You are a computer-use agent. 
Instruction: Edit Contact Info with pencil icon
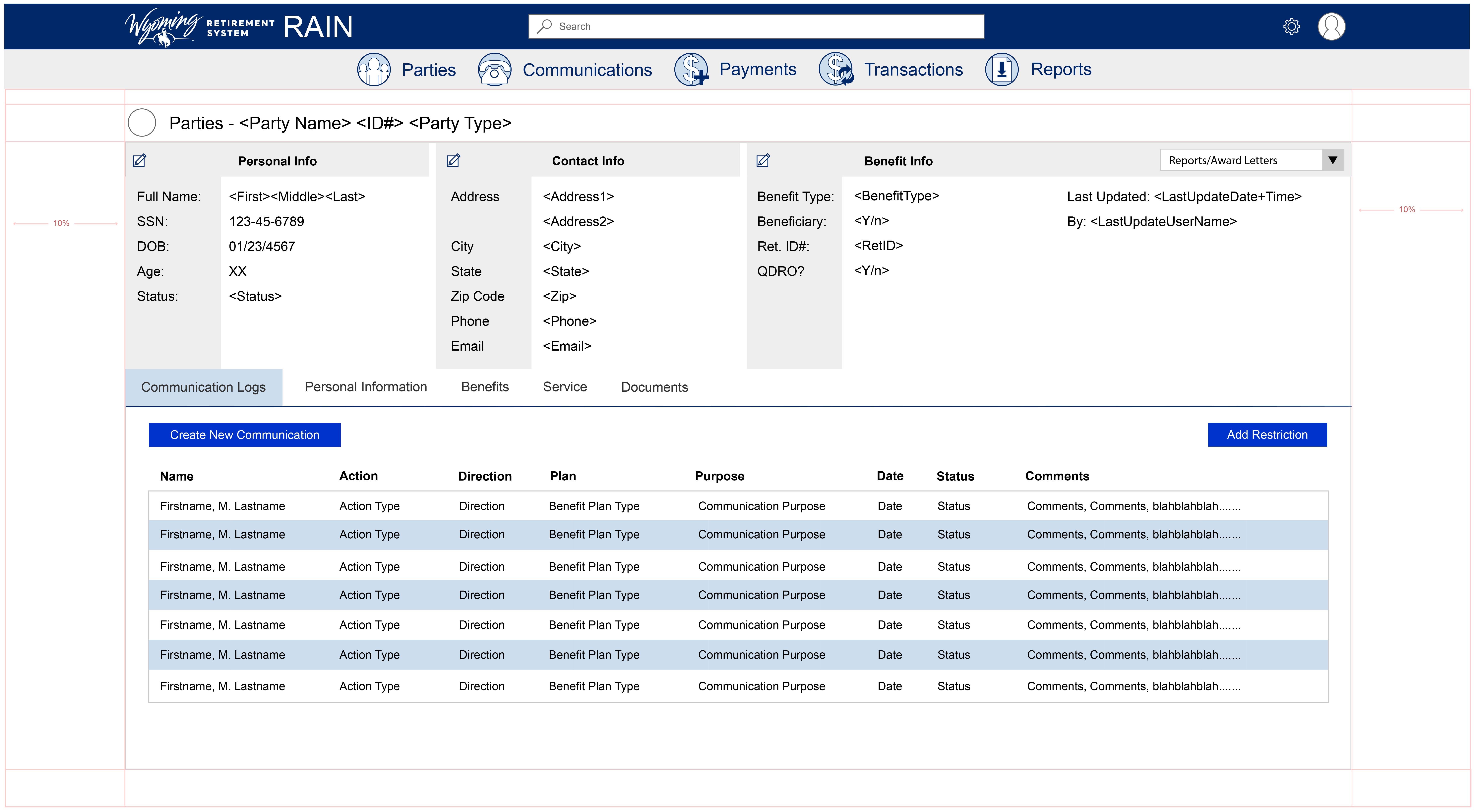(453, 160)
